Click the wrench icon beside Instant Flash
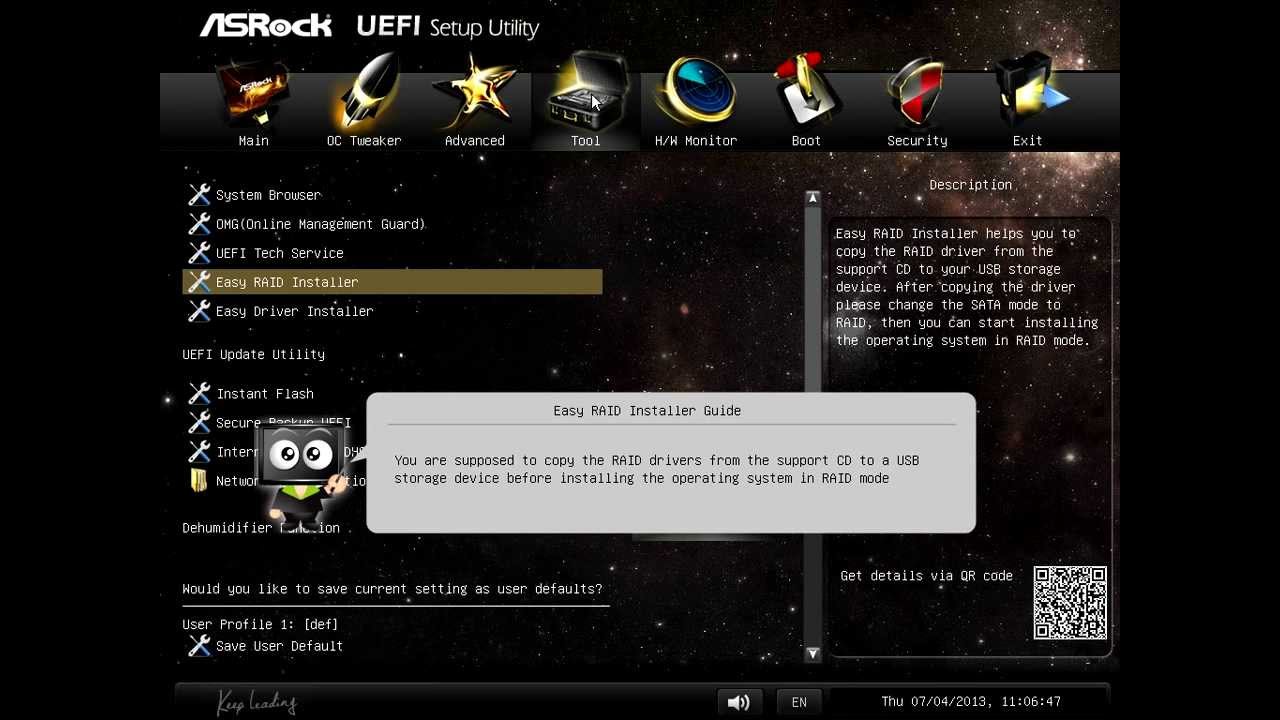This screenshot has width=1280, height=720. pos(199,393)
